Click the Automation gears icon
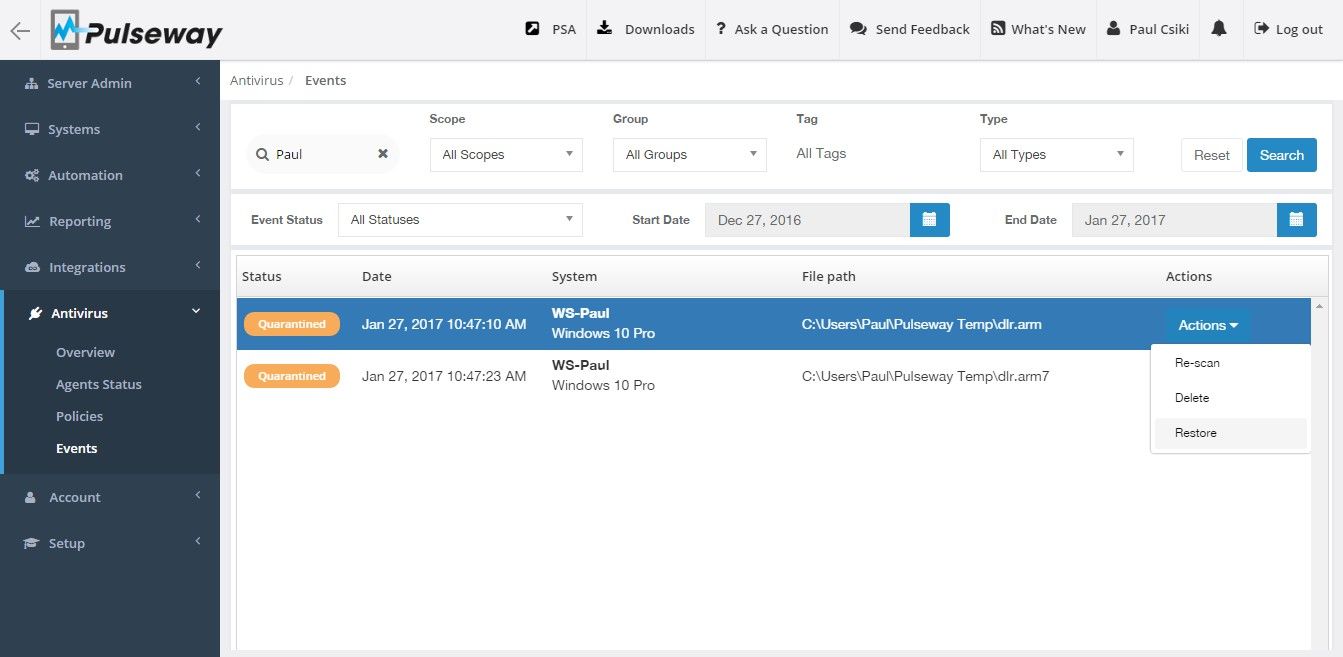1343x657 pixels. coord(31,176)
